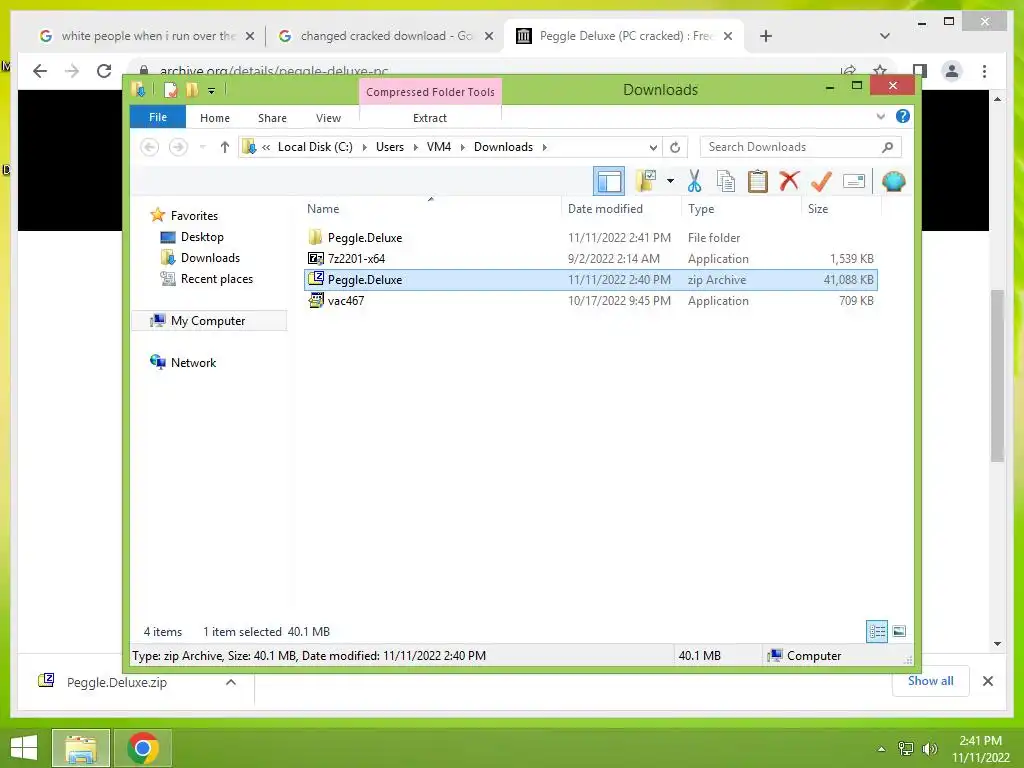This screenshot has height=768, width=1024.
Task: Switch to the Home ribbon tab
Action: tap(215, 118)
